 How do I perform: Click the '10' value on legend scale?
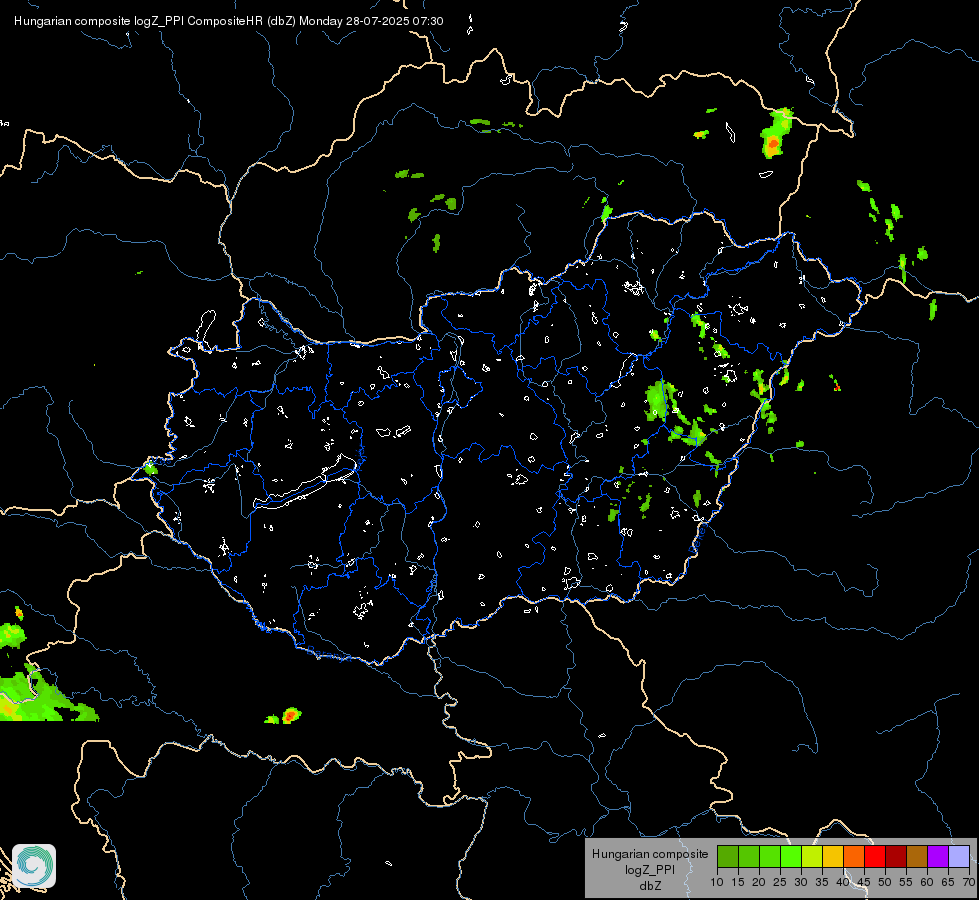point(717,883)
